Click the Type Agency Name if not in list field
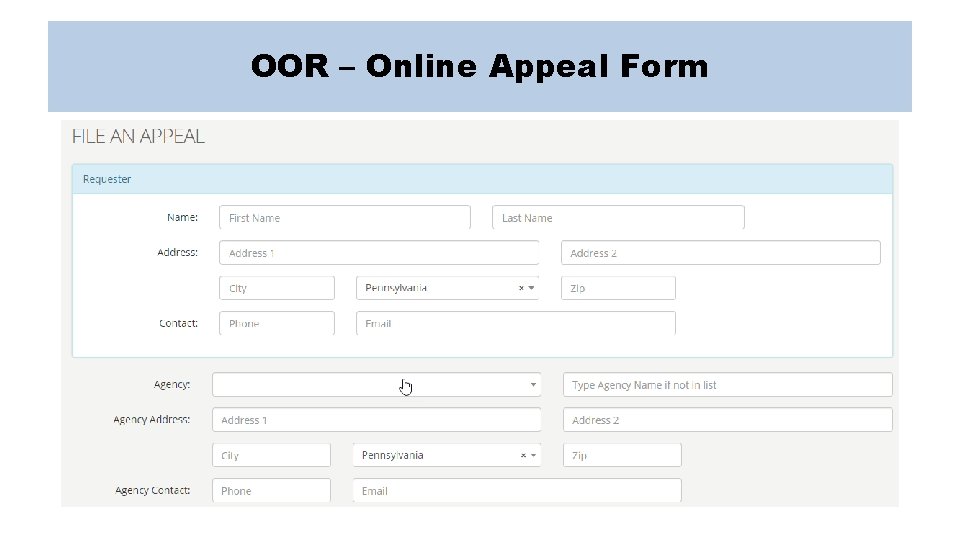Screen dimensions: 960x540 [727, 384]
